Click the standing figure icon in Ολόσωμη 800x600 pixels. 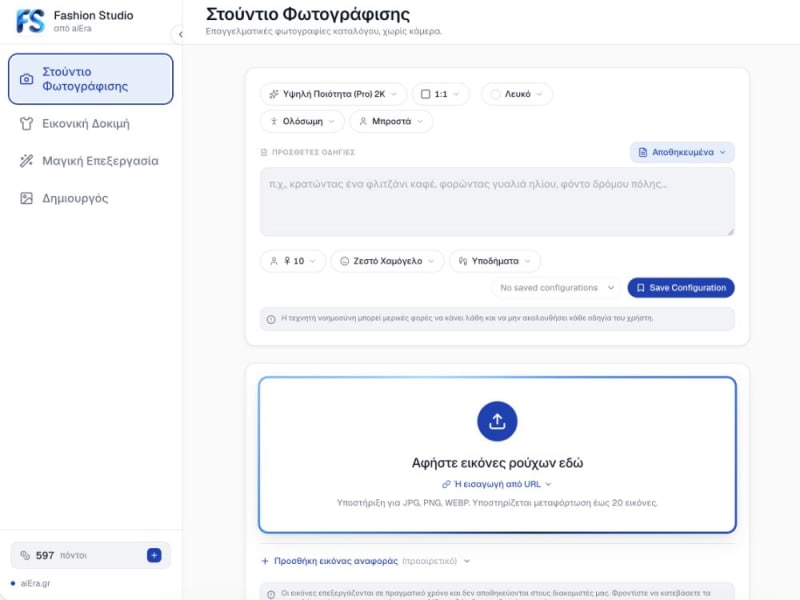[x=274, y=121]
